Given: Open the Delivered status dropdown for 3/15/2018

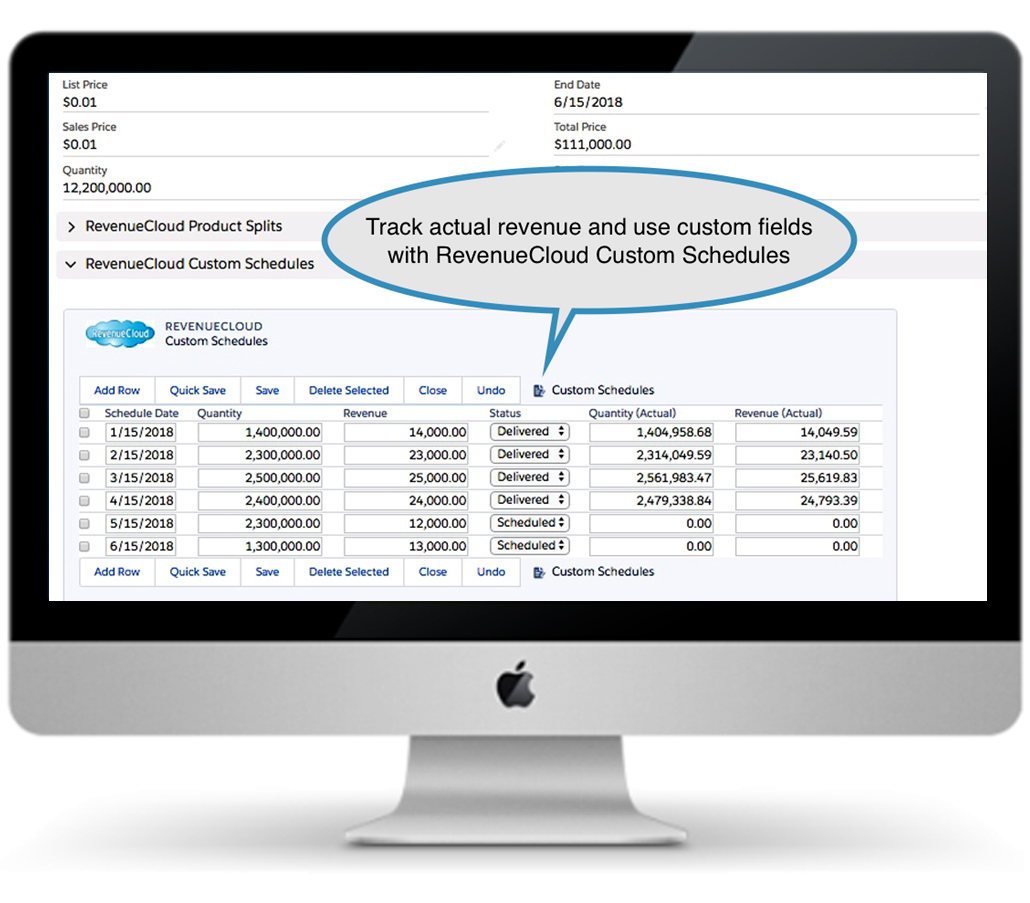Looking at the screenshot, I should click(x=529, y=477).
